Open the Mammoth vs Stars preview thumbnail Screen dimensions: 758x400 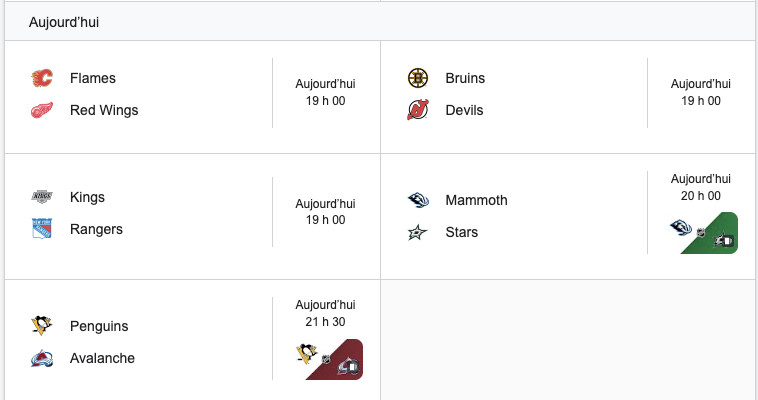(704, 233)
